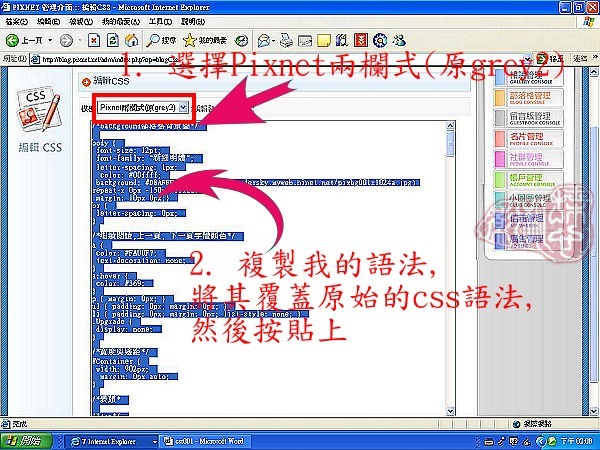Open the 編輯(E) Edit menu
Image resolution: width=600 pixels, height=450 pixels.
point(49,22)
